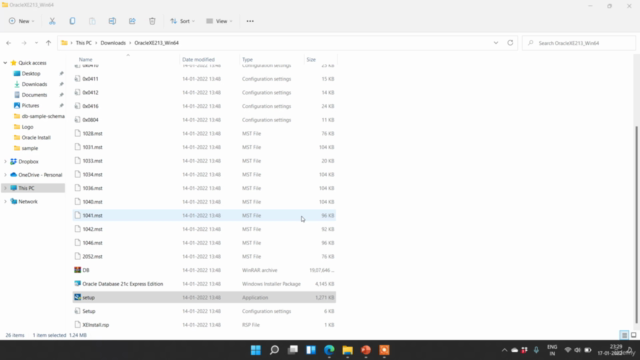Sort by the Type column header

[247, 60]
